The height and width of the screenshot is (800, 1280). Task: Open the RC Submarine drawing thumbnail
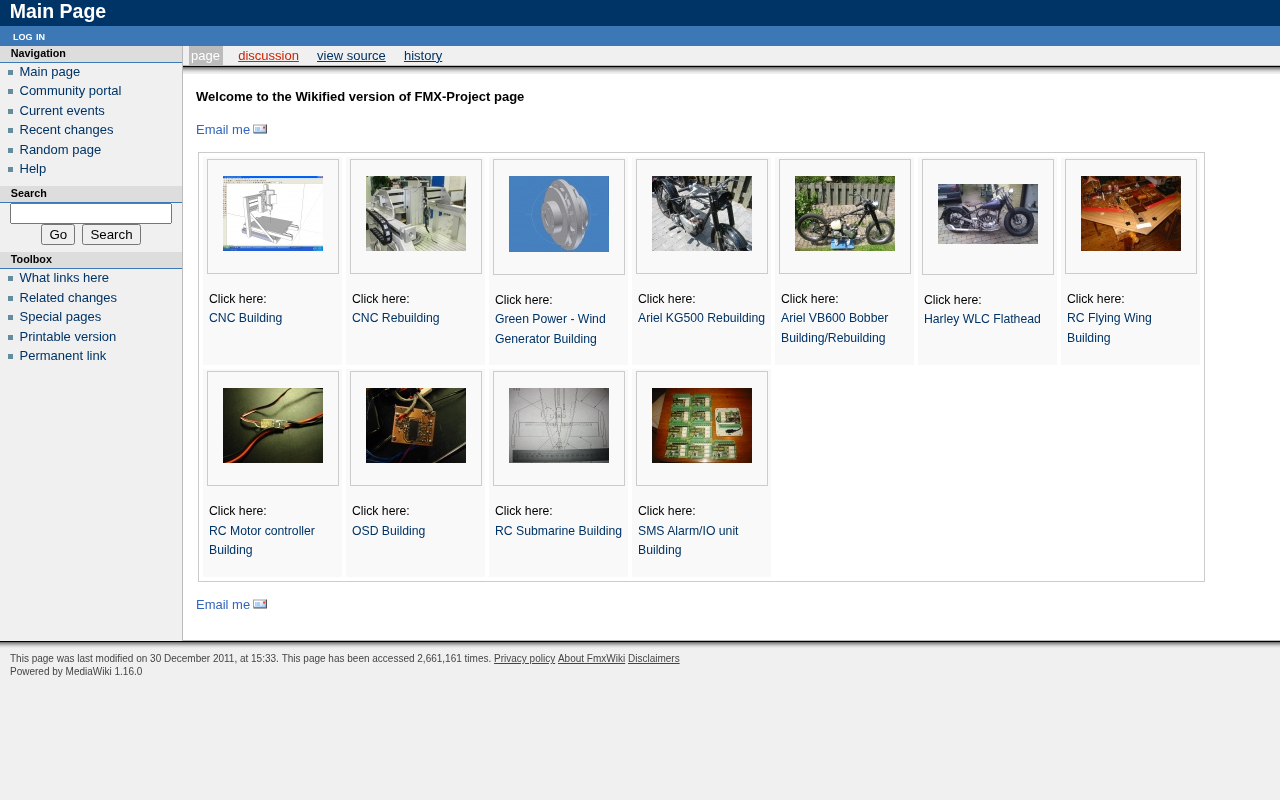click(x=559, y=426)
